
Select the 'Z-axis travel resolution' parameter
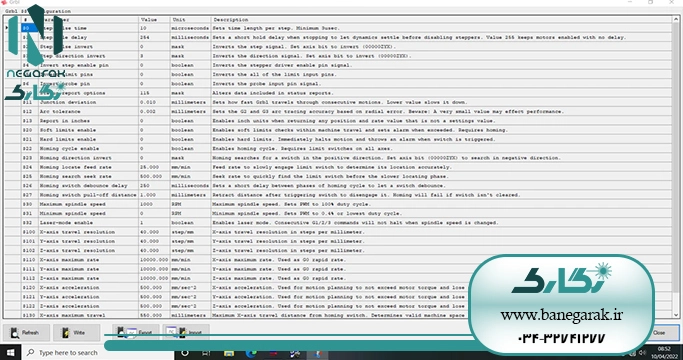coord(88,251)
